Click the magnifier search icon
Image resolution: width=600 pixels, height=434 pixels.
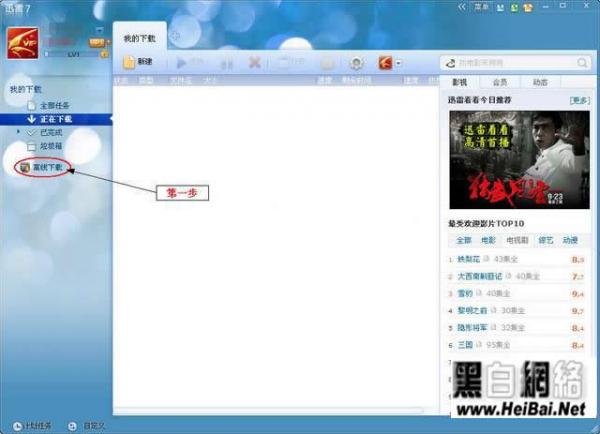tap(582, 63)
